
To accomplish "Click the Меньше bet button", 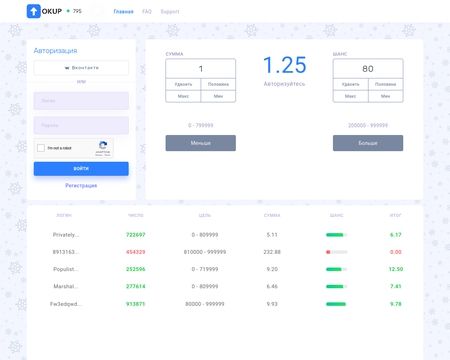I will tap(201, 143).
